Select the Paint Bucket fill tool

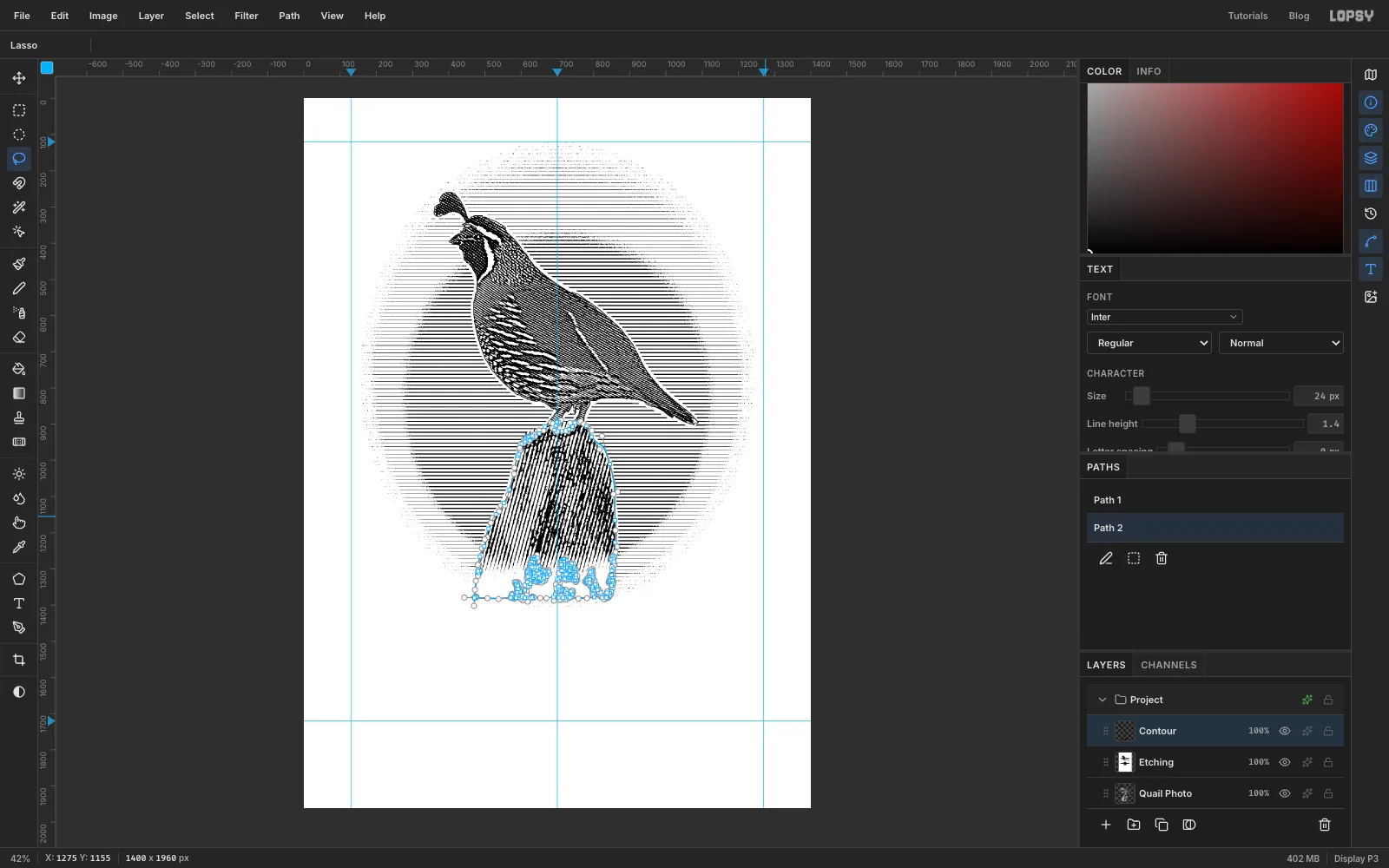click(x=19, y=369)
